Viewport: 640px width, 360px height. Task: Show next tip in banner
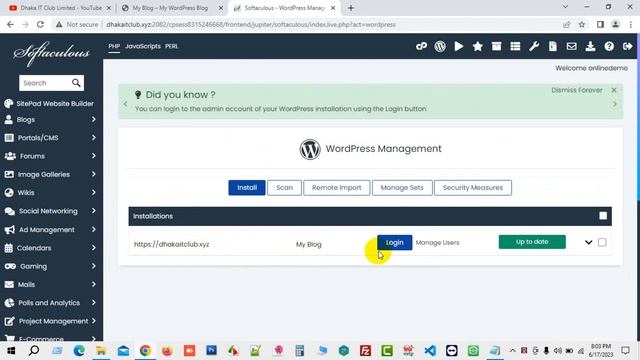[x=614, y=104]
